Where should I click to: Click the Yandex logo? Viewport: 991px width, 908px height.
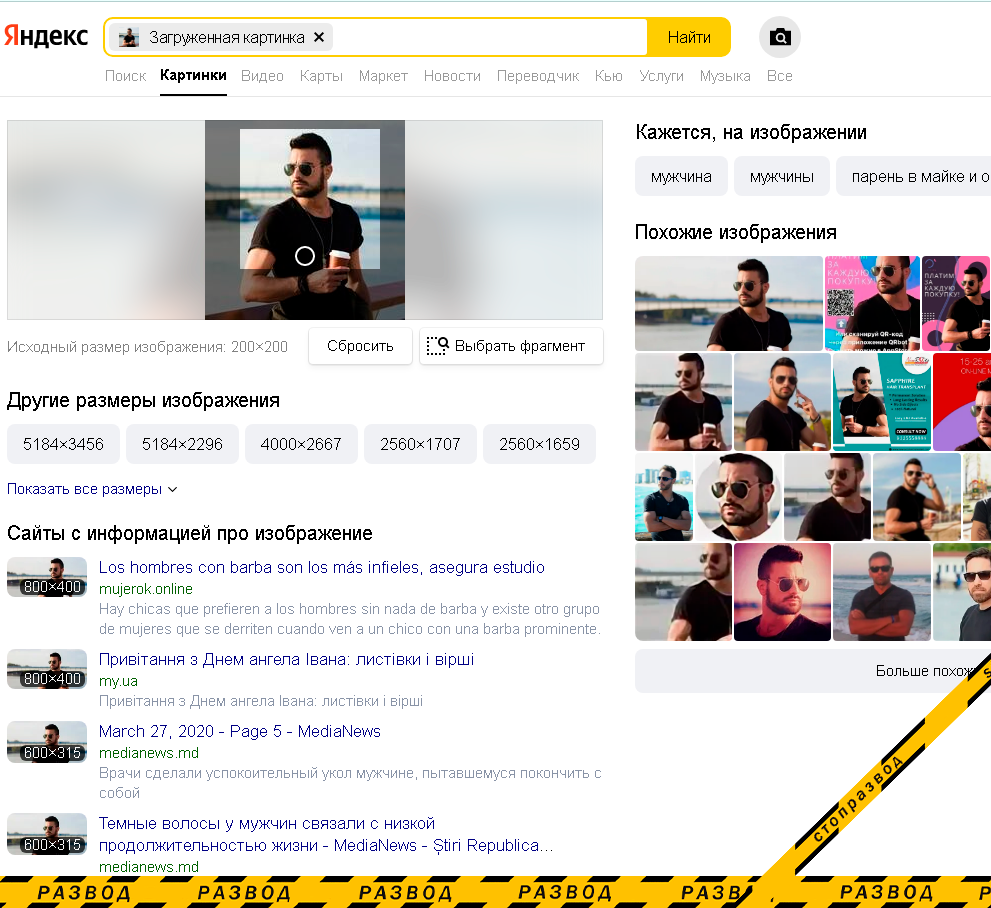click(46, 37)
